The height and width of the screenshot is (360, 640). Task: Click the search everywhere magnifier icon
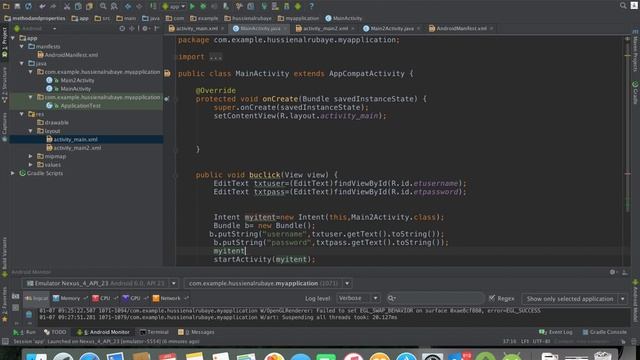tap(623, 5)
